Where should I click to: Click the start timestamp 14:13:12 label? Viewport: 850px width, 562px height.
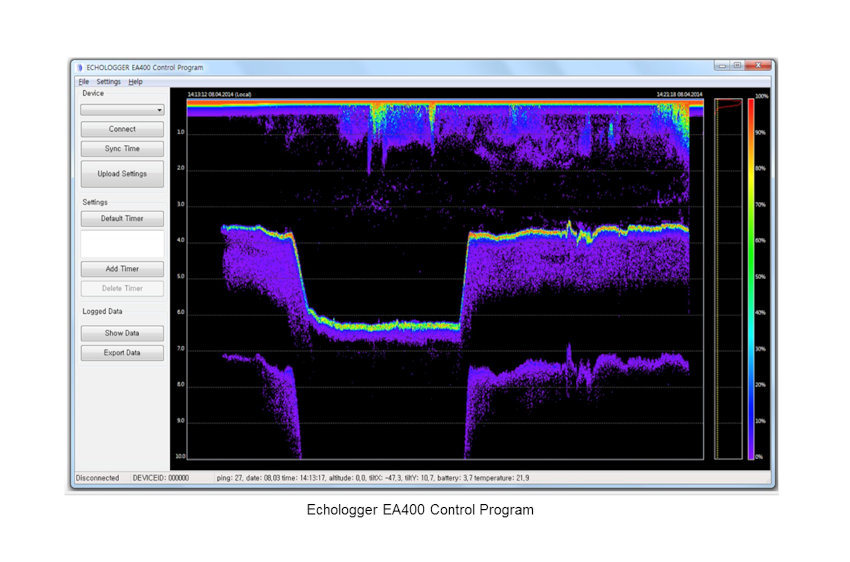(x=219, y=94)
